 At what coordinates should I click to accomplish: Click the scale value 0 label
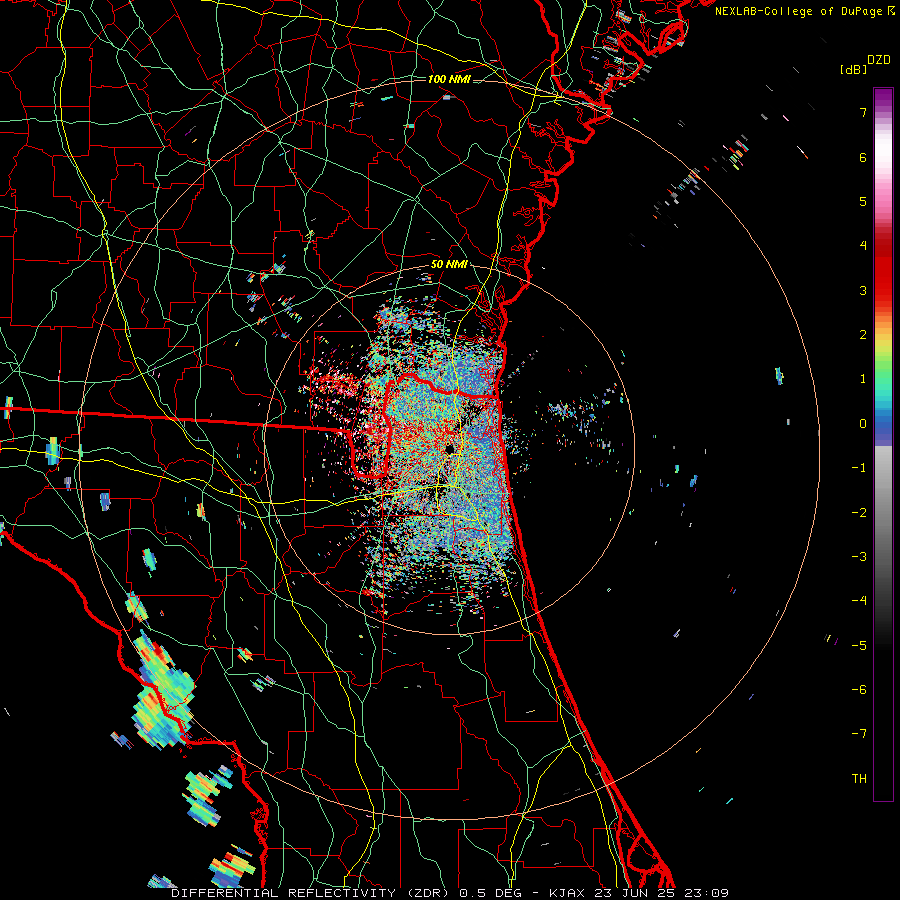pos(863,424)
